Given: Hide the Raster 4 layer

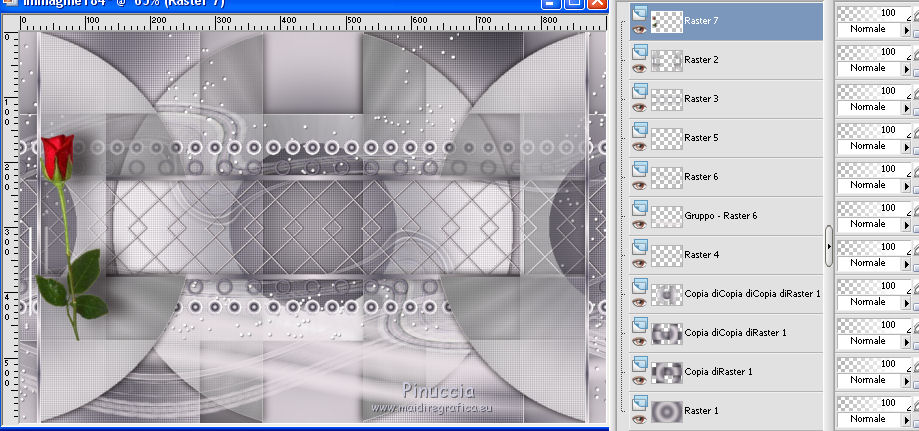Looking at the screenshot, I should click(639, 263).
